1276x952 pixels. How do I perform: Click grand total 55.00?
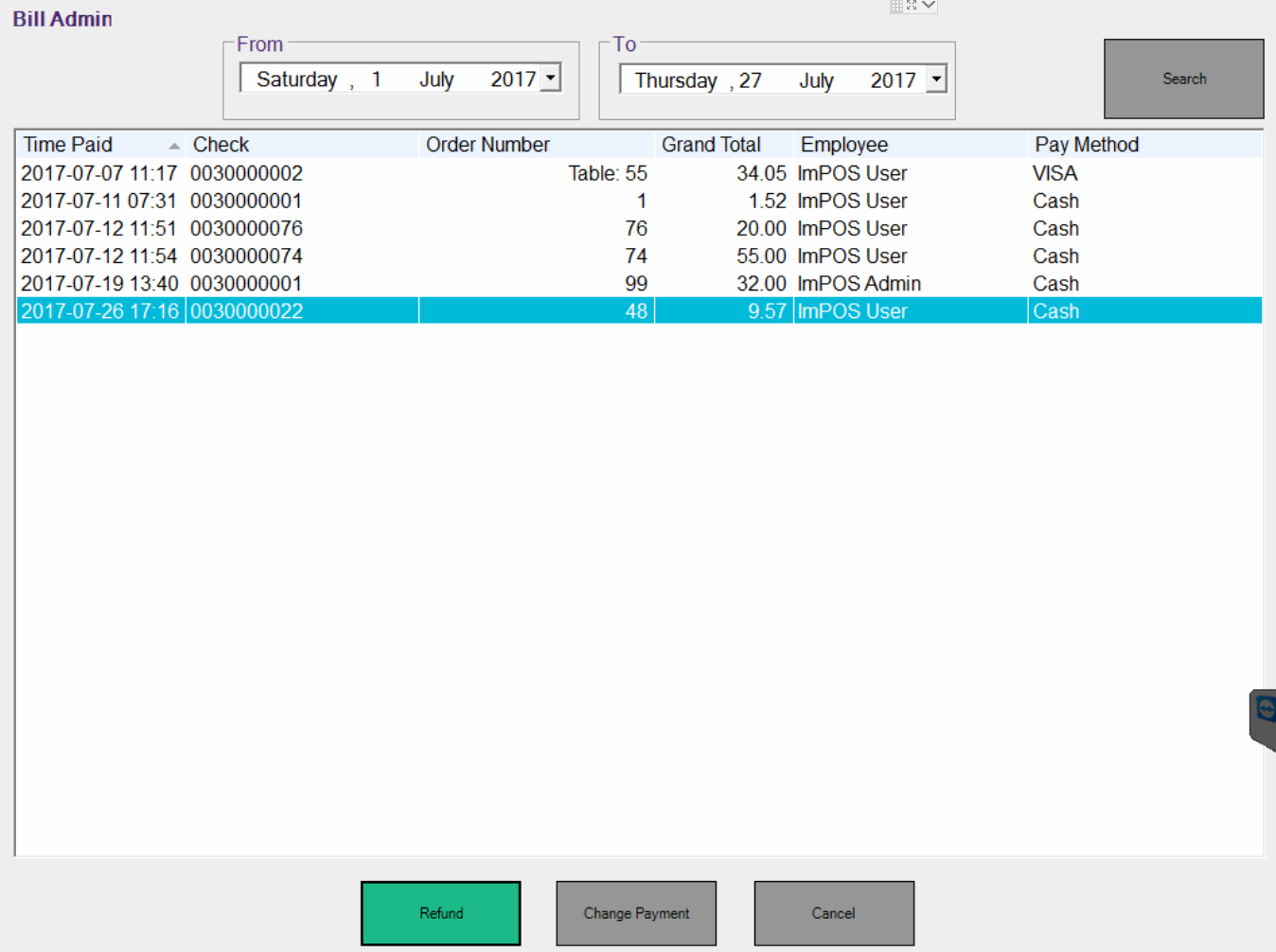point(761,256)
